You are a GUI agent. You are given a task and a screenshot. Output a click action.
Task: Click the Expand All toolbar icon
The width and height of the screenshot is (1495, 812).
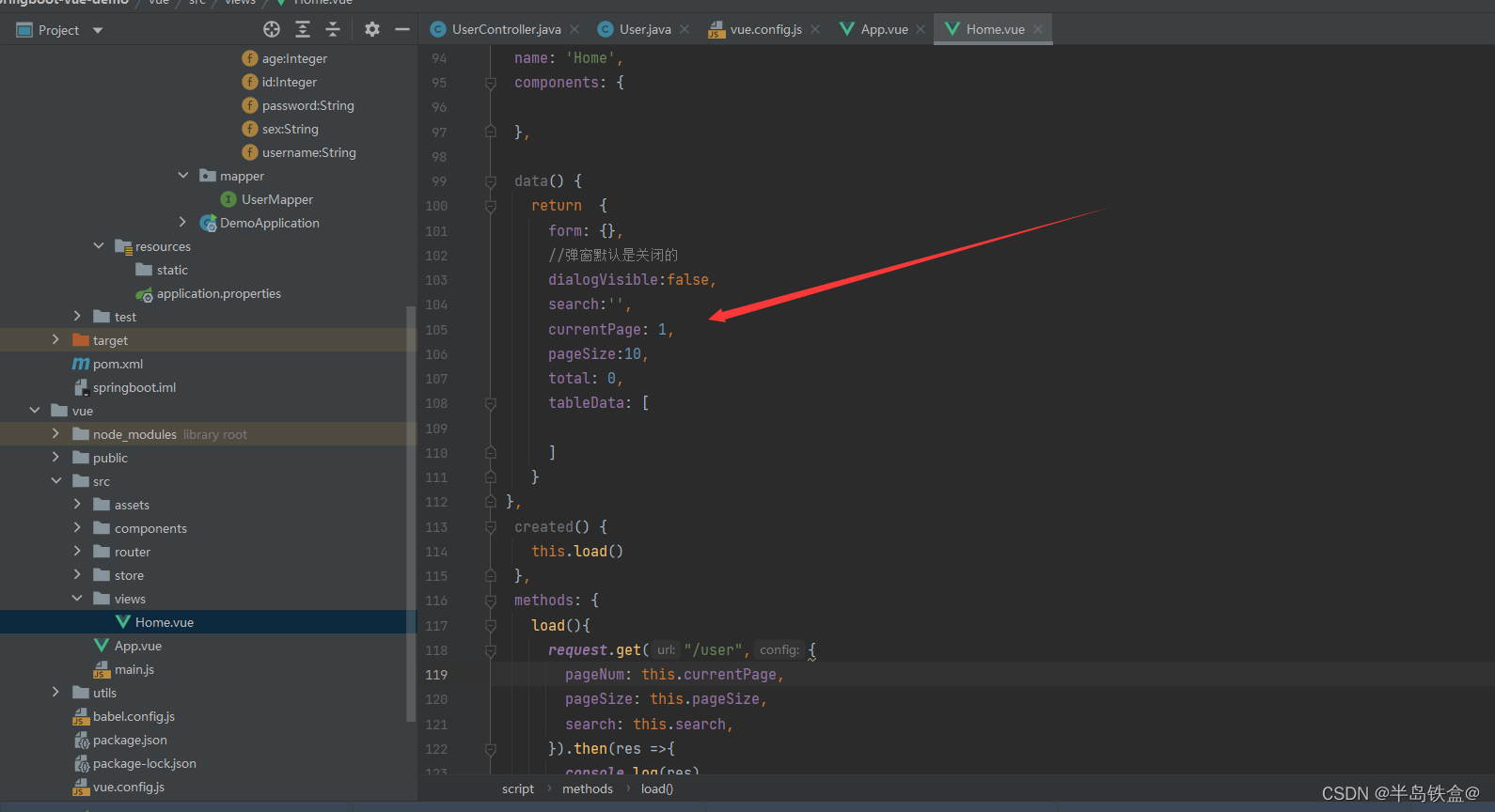point(303,29)
